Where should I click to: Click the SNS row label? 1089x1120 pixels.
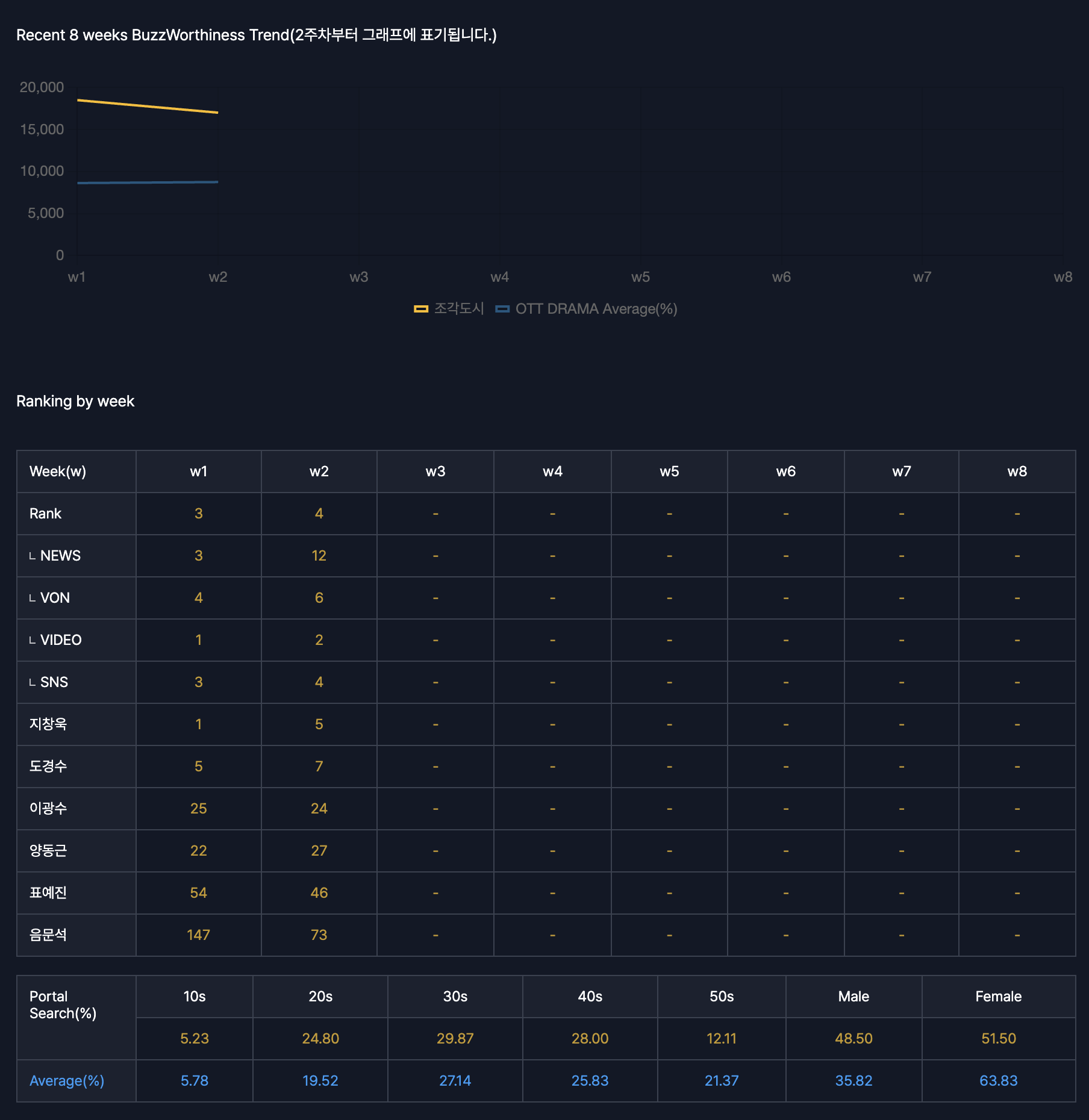54,682
